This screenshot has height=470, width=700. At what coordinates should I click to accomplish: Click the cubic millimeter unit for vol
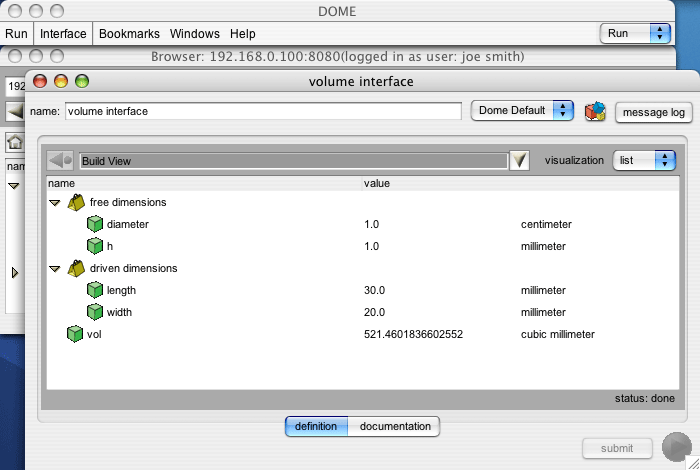point(558,334)
